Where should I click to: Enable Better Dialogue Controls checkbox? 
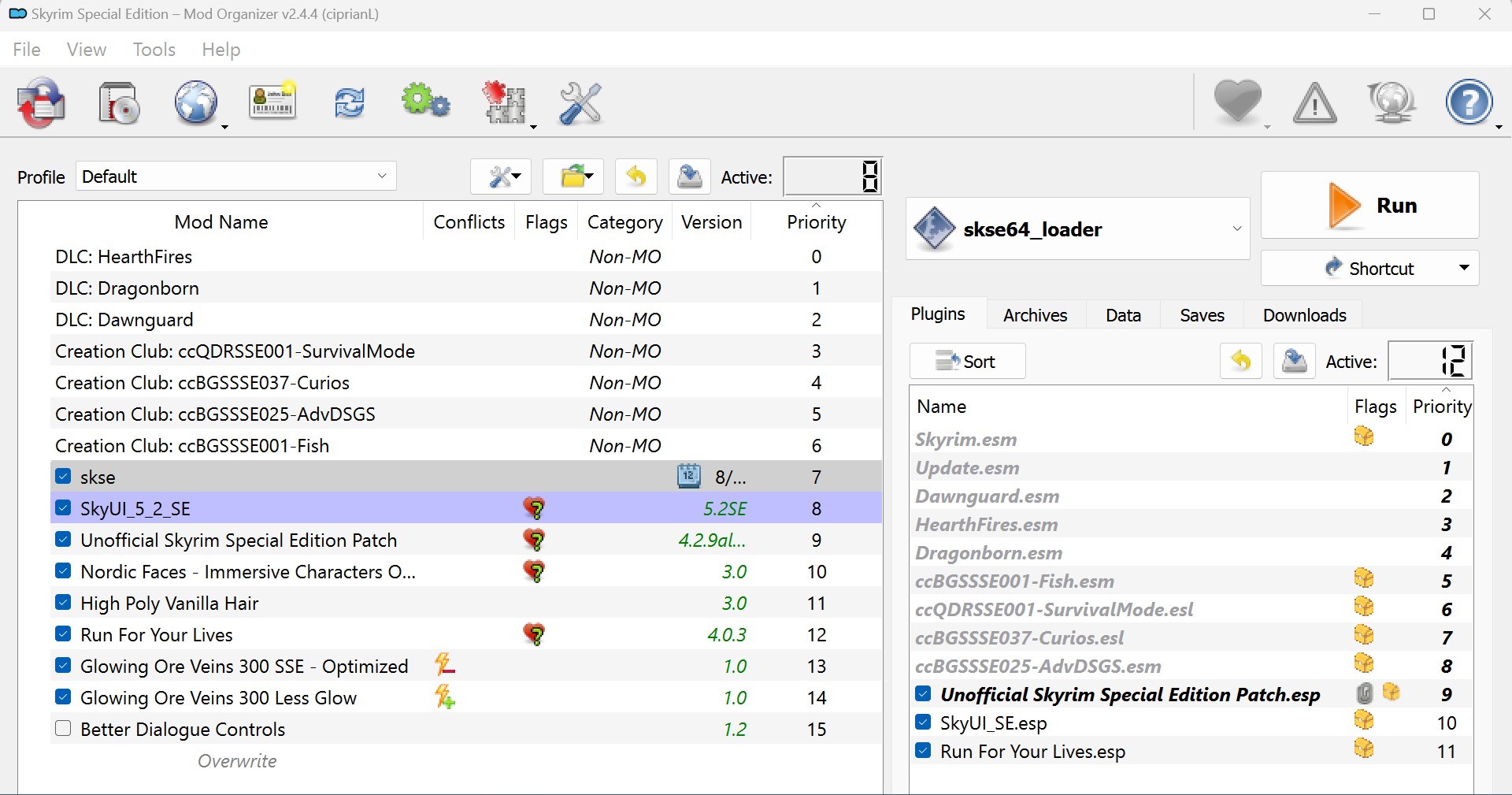tap(64, 728)
